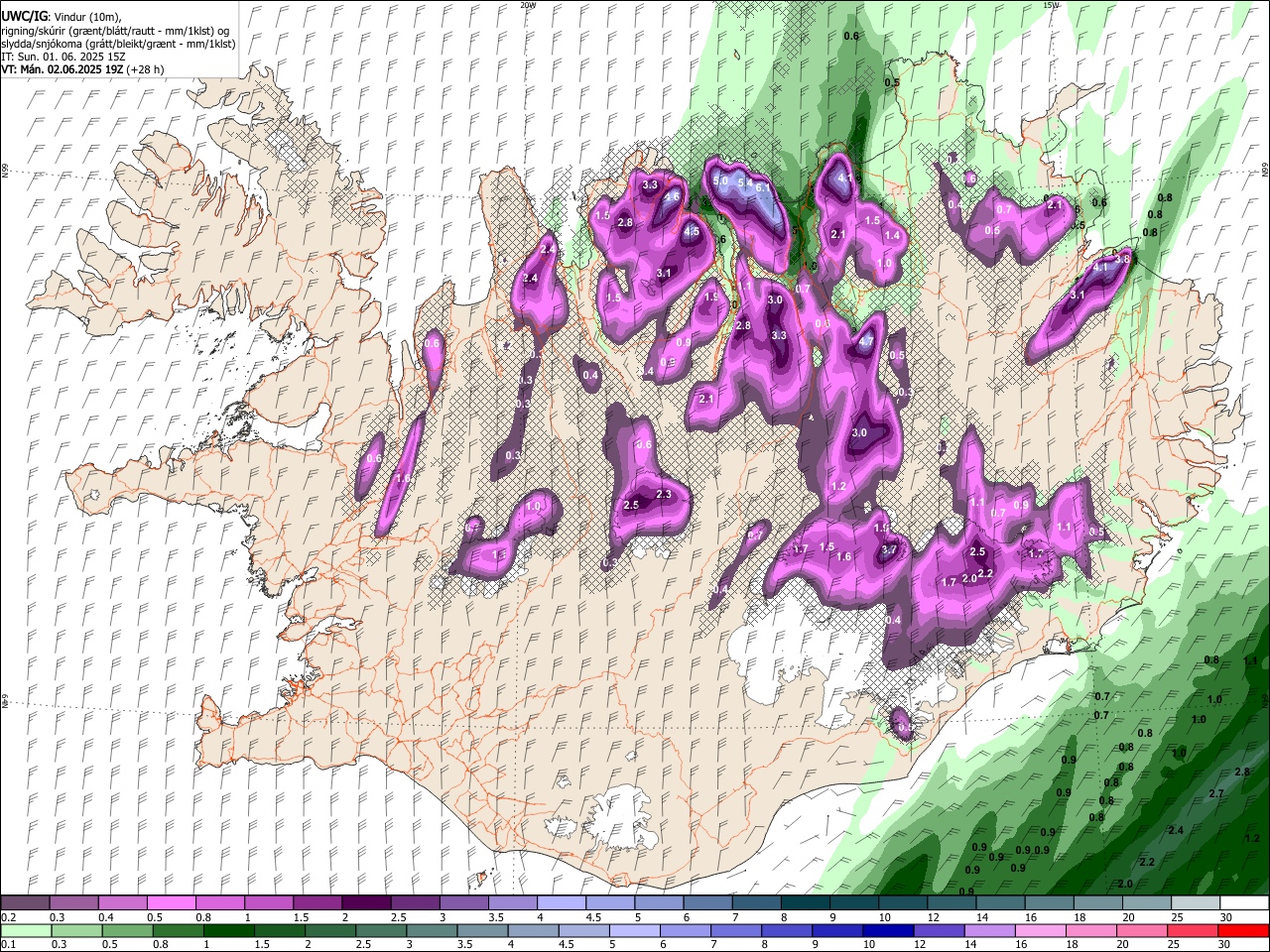Click the snowfall value '4.7' on the map
This screenshot has width=1270, height=952.
point(865,341)
